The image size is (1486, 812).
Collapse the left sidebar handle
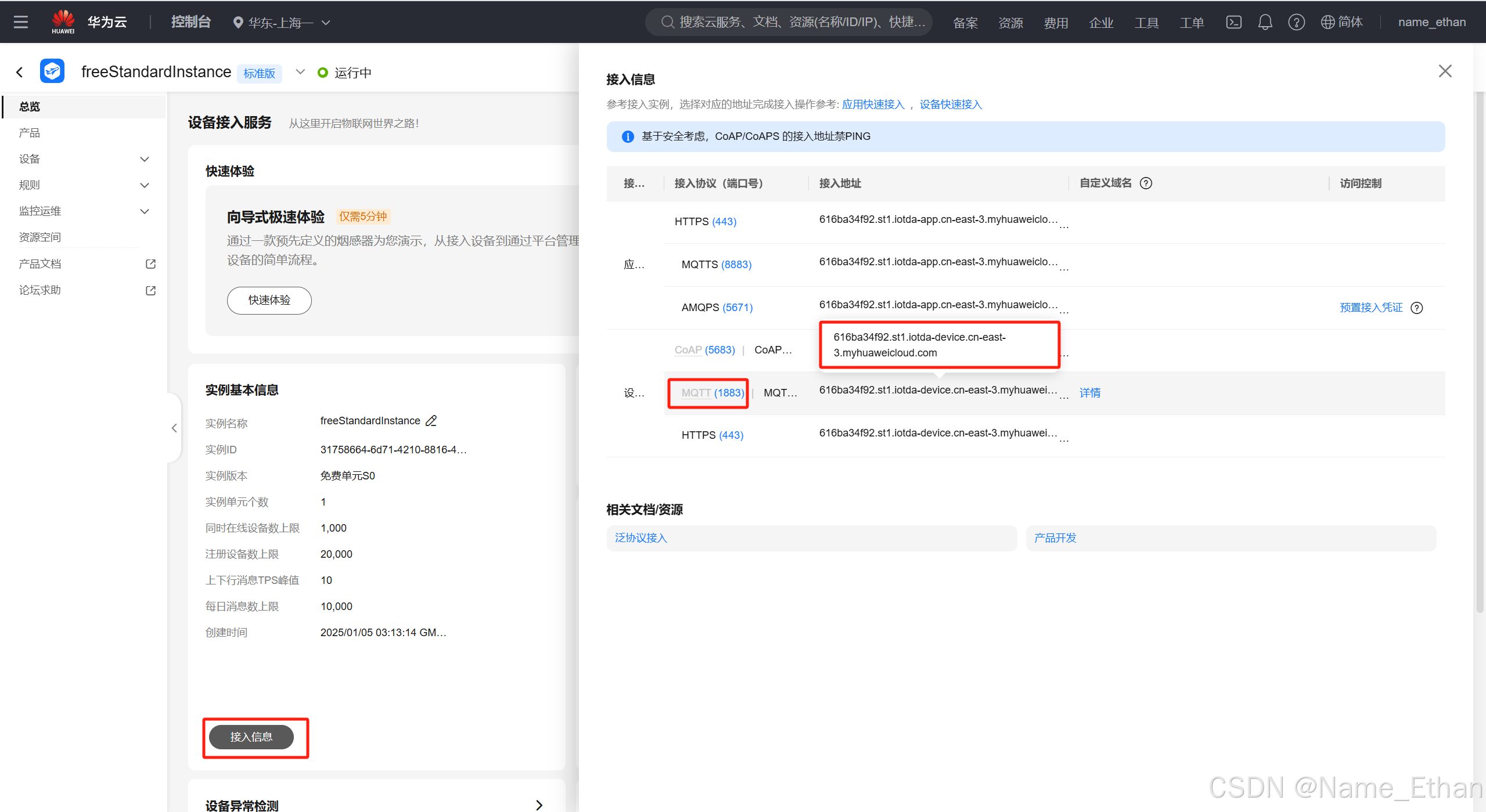pyautogui.click(x=174, y=428)
